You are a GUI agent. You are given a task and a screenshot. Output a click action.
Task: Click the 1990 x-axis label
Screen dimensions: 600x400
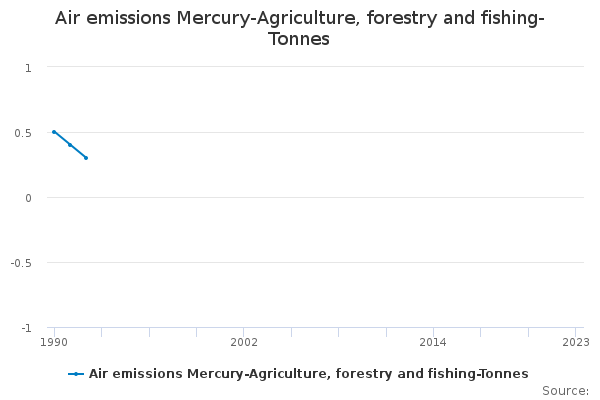(54, 342)
